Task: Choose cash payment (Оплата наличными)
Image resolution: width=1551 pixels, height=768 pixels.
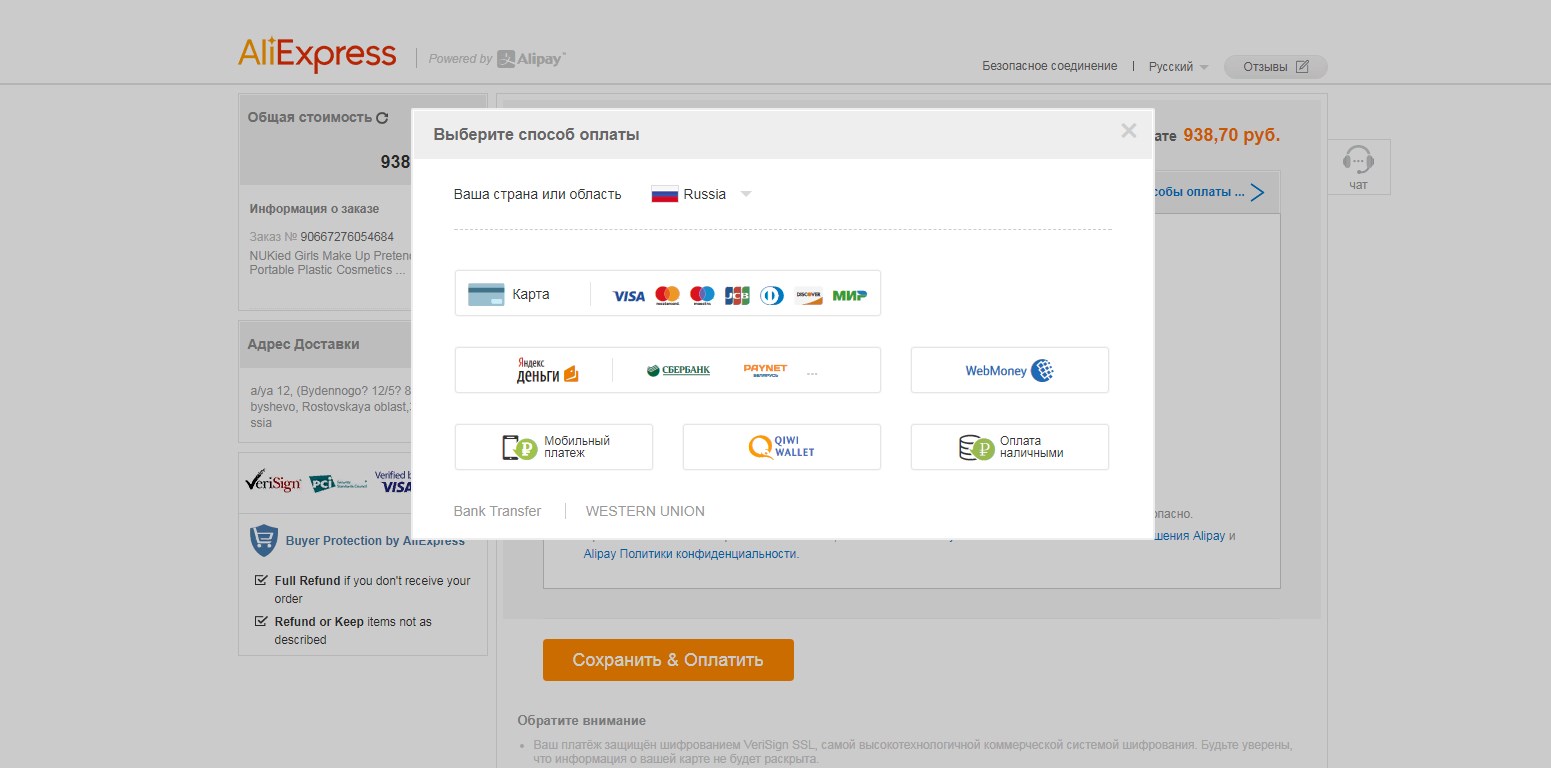Action: 1009,447
